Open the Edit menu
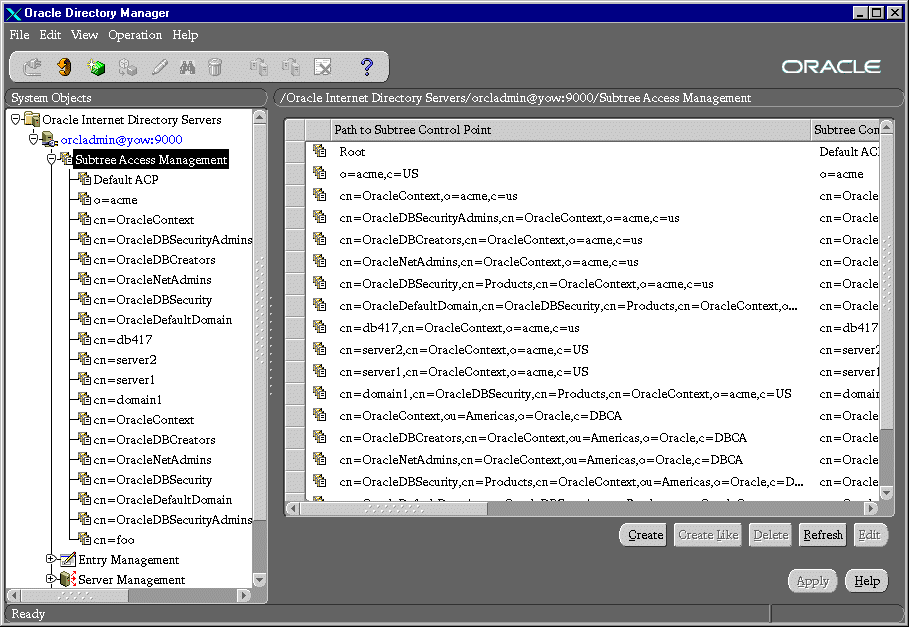The image size is (909, 627). 50,35
